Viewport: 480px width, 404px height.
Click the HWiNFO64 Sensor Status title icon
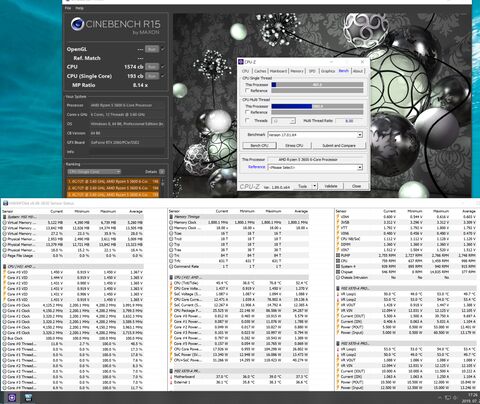point(5,203)
